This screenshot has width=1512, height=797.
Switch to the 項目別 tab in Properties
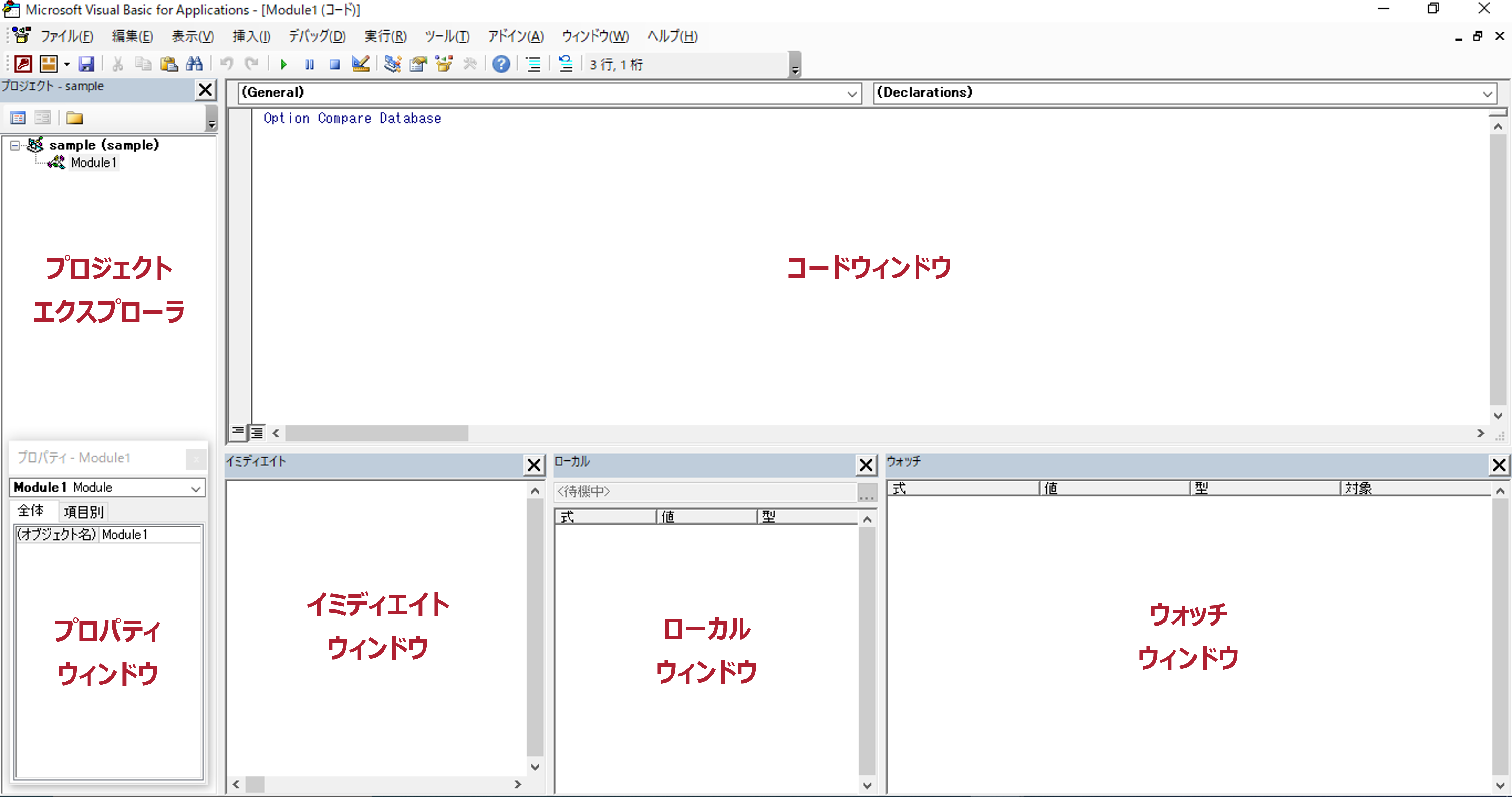pos(83,512)
